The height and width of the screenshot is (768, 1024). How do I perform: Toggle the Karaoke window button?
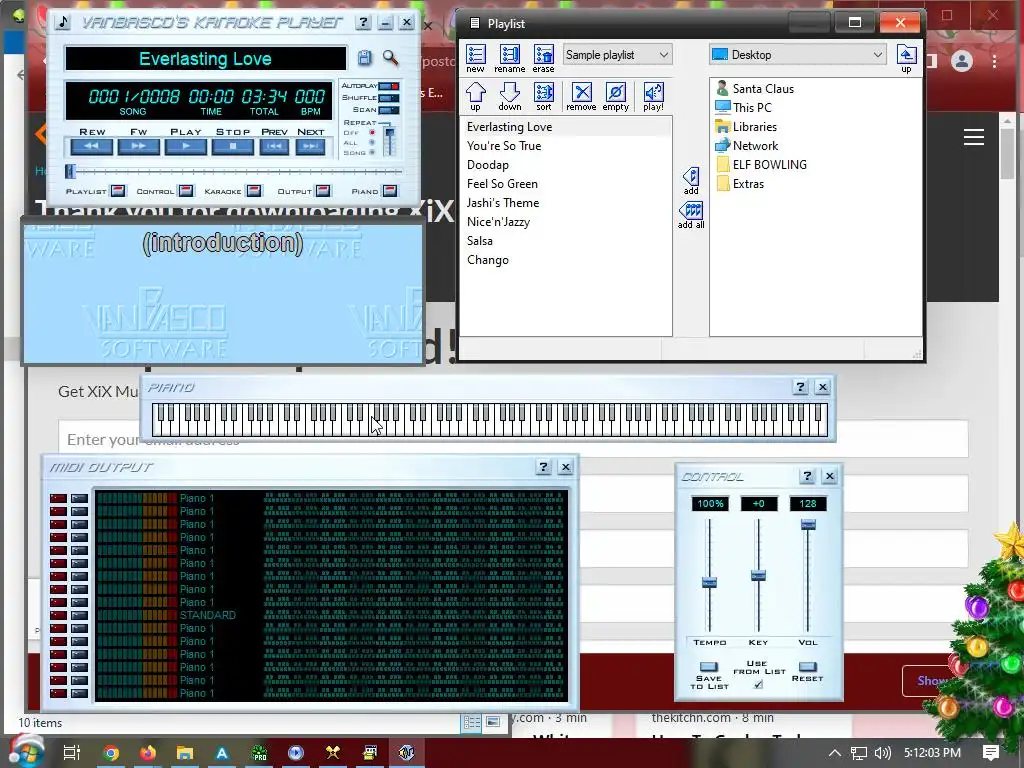(x=254, y=191)
